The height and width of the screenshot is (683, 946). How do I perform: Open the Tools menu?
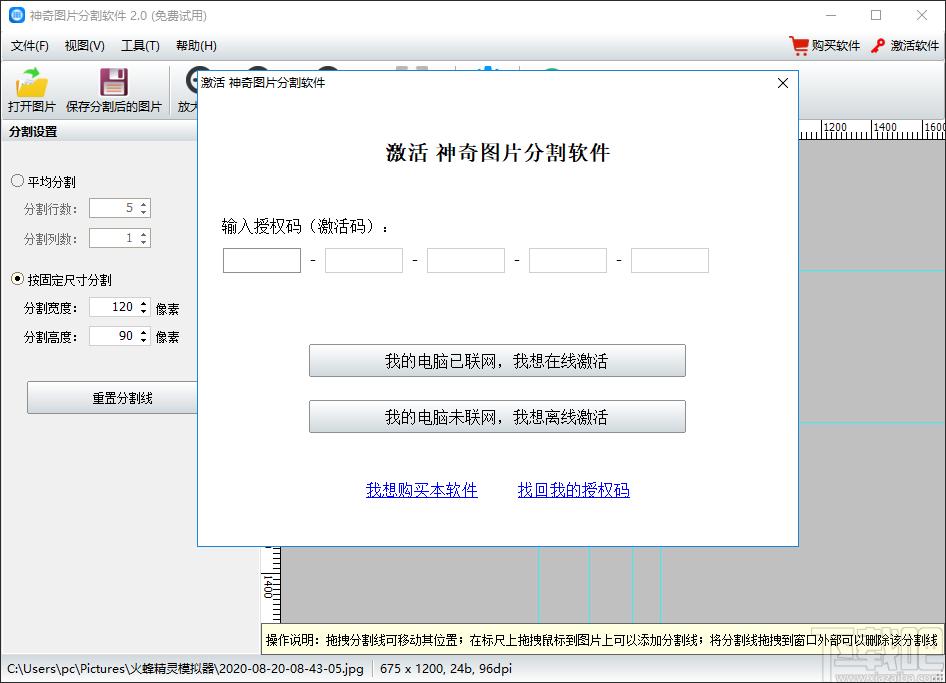click(140, 46)
